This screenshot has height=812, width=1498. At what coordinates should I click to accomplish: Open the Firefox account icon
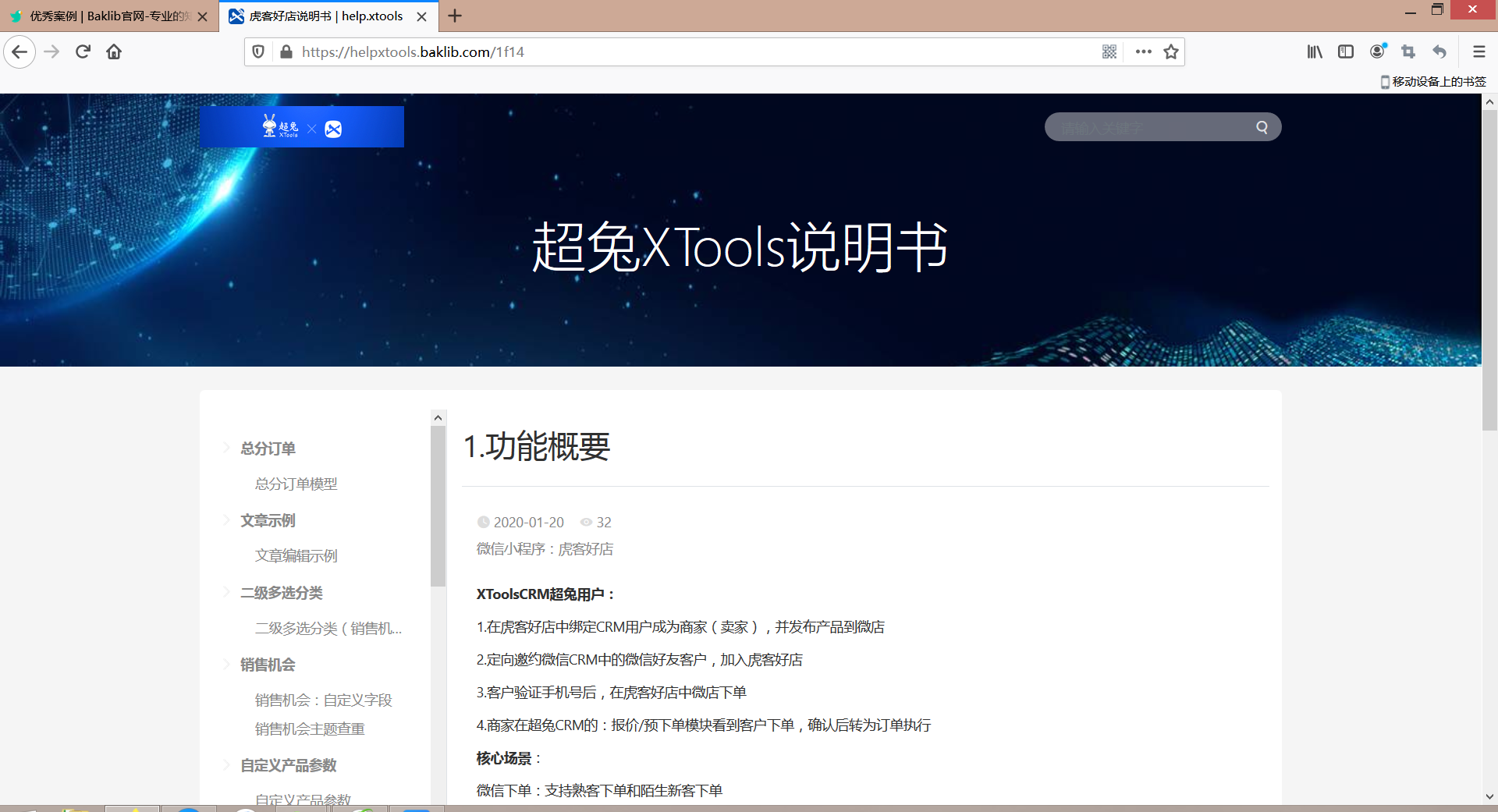1378,51
